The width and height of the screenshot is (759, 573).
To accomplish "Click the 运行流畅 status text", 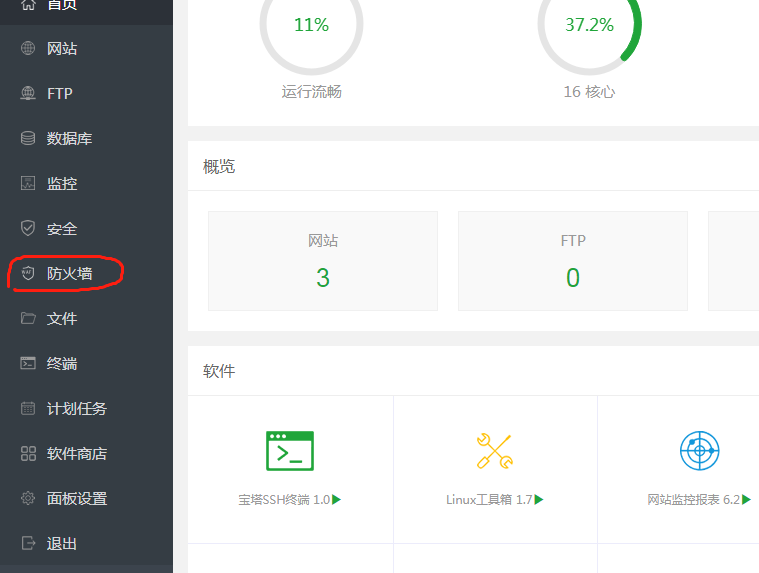I will tap(311, 91).
